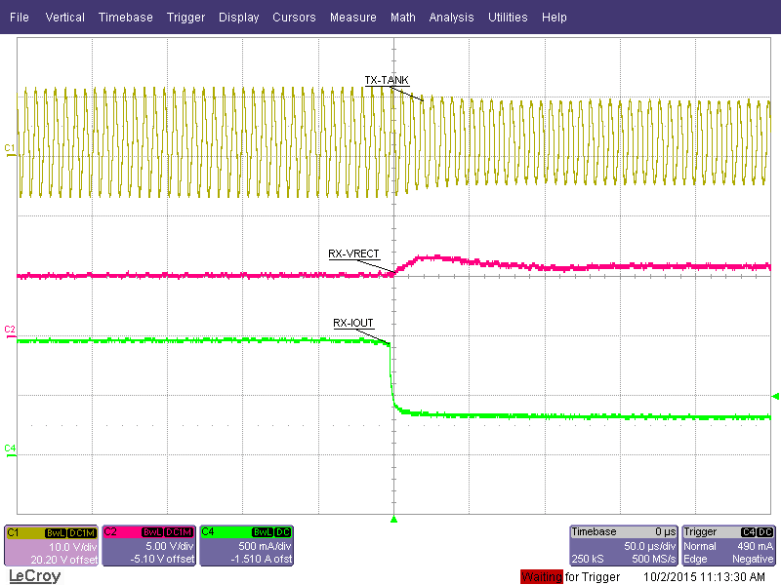Click the 490 mA trigger level value
781x585 pixels.
(x=755, y=546)
